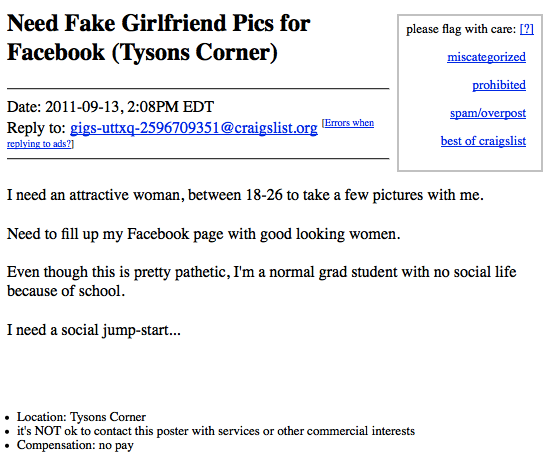Click the Compensation: no pay bullet
The width and height of the screenshot is (548, 460).
pos(75,445)
